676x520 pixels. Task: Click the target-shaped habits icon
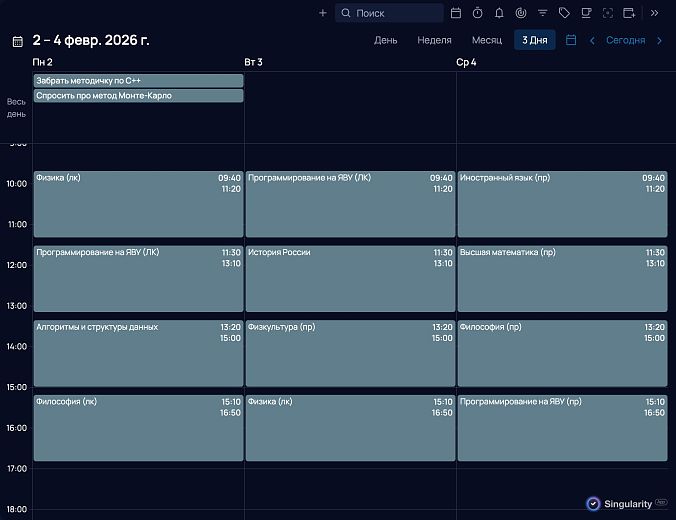521,13
